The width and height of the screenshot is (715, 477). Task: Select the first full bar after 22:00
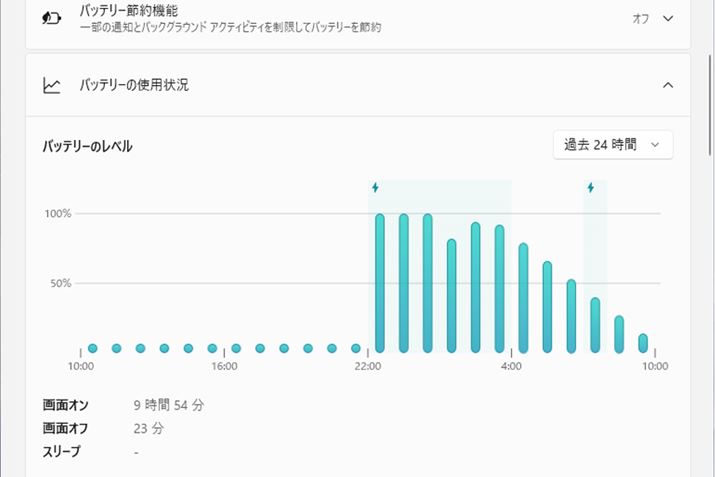coord(380,283)
